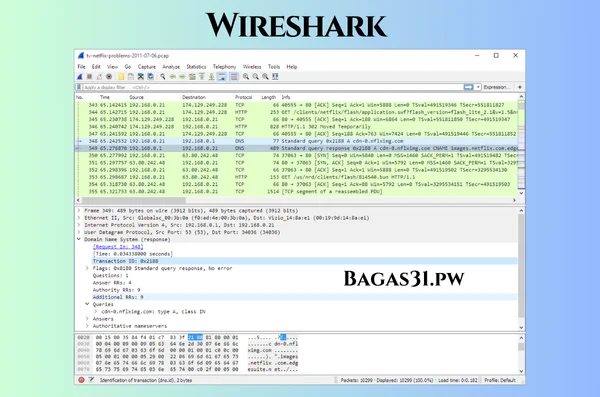This screenshot has width=600, height=397.
Task: Open the Wireless menu
Action: 252,67
